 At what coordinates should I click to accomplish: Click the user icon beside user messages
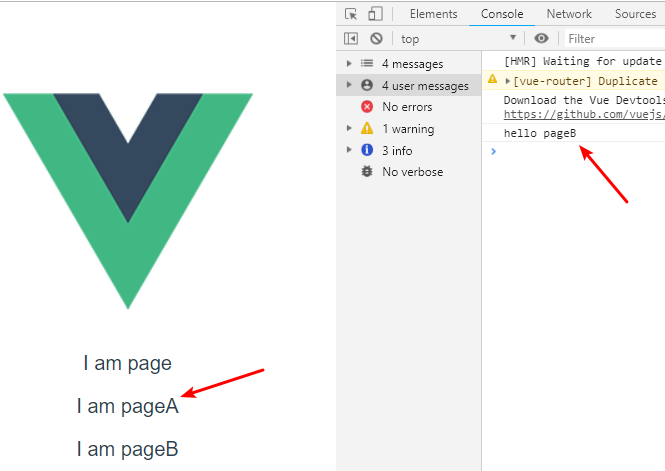tap(367, 85)
